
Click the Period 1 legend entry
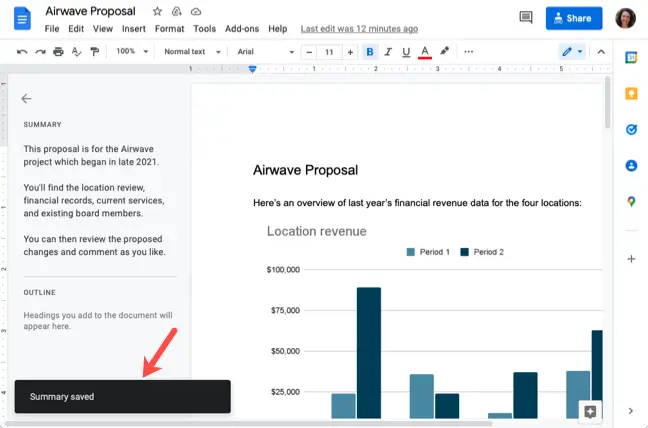428,252
